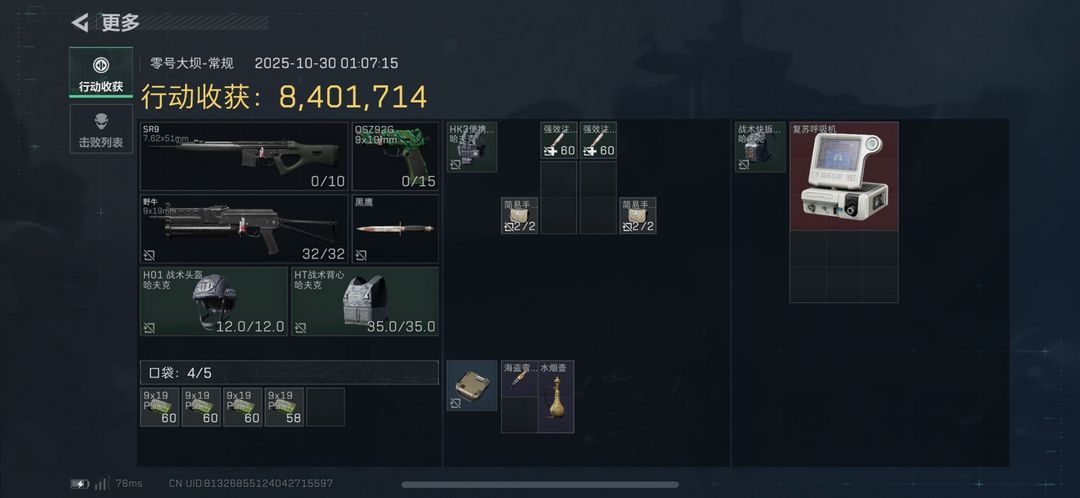Select the first 强效注射器 with 60

pyautogui.click(x=559, y=141)
